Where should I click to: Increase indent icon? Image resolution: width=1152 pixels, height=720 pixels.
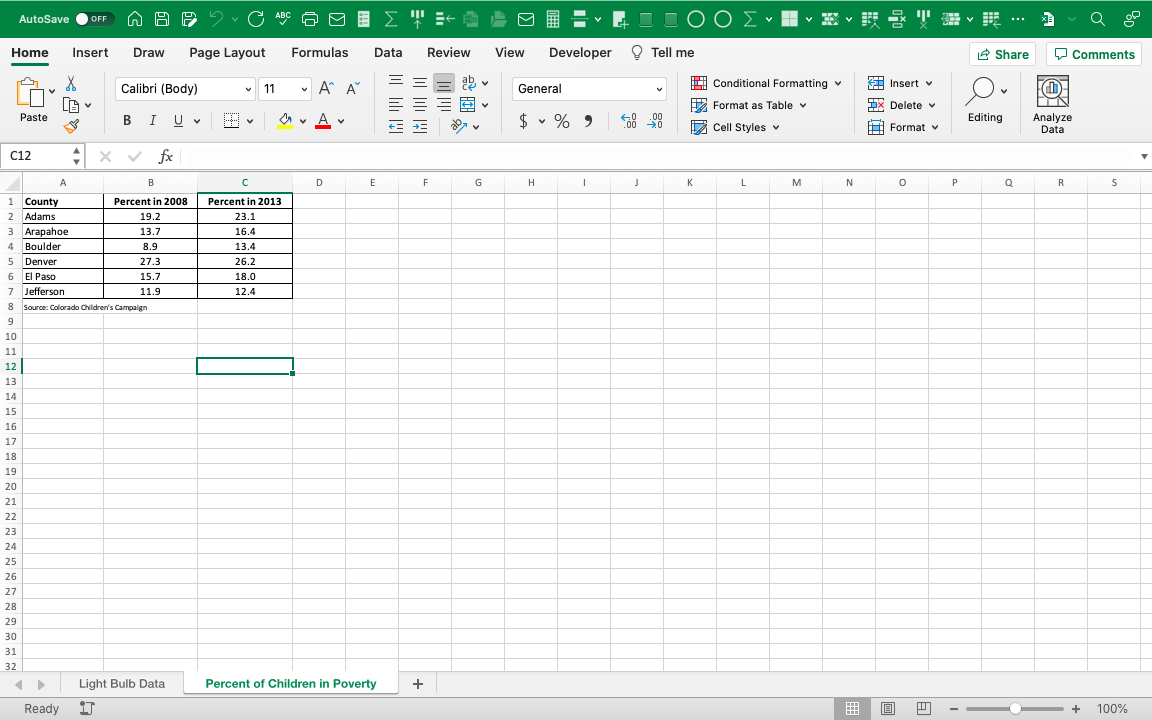click(x=420, y=127)
